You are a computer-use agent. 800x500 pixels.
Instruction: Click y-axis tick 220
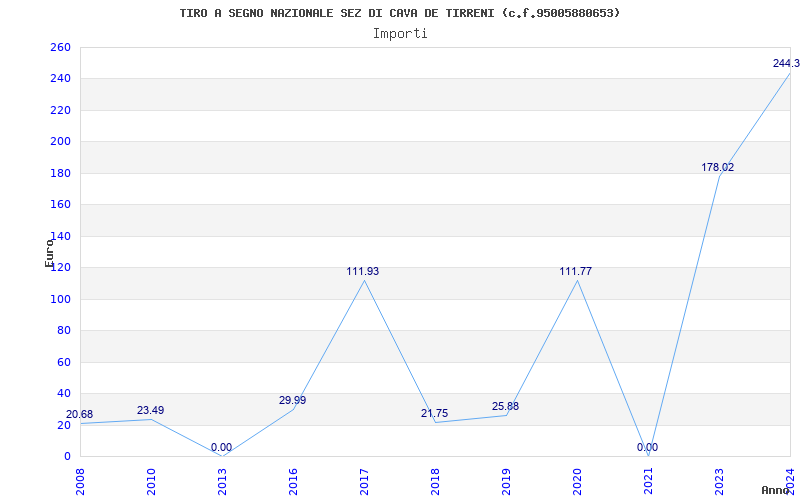click(x=60, y=110)
